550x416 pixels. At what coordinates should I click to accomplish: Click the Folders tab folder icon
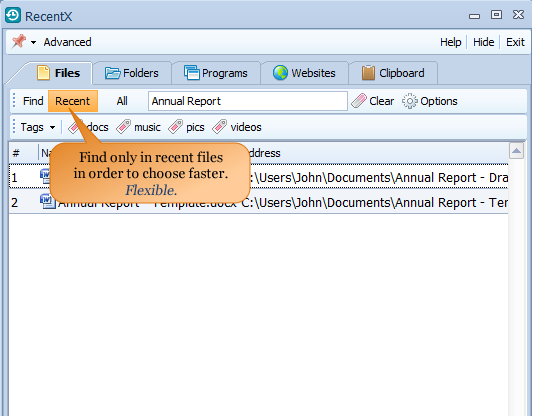[113, 73]
